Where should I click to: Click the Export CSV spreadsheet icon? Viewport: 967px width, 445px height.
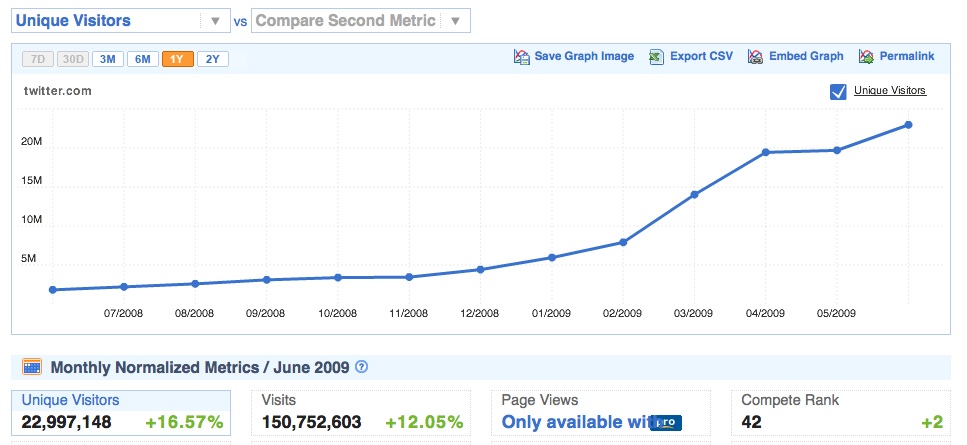click(656, 57)
